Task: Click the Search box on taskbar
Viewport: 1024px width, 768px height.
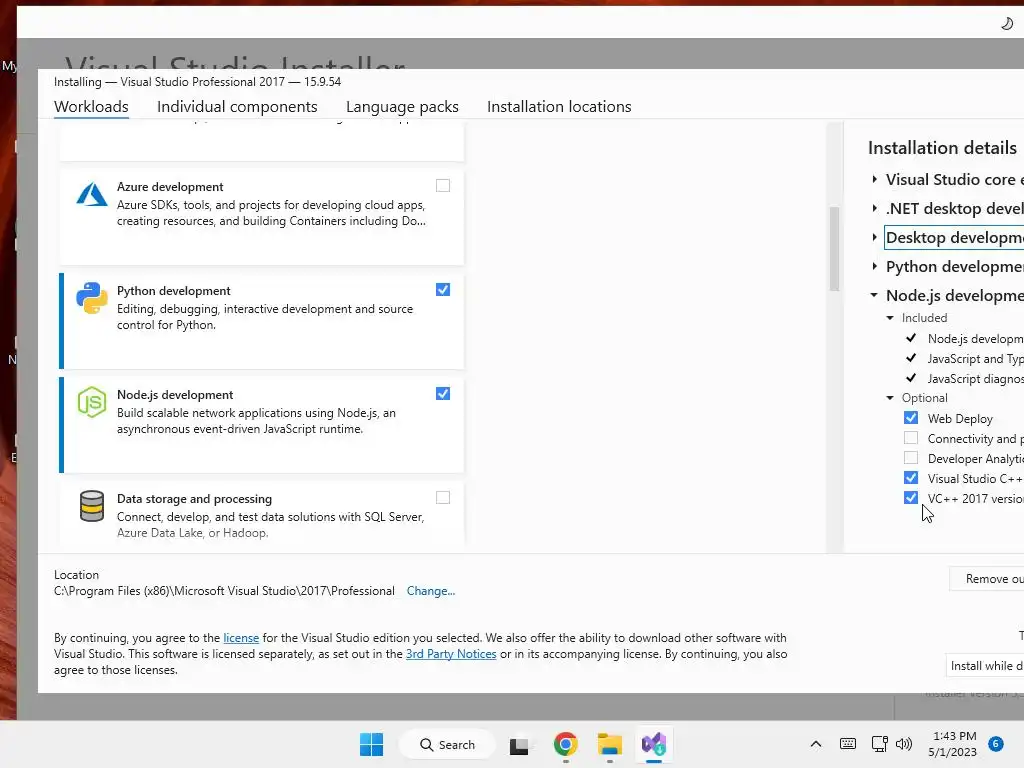Action: click(x=447, y=744)
